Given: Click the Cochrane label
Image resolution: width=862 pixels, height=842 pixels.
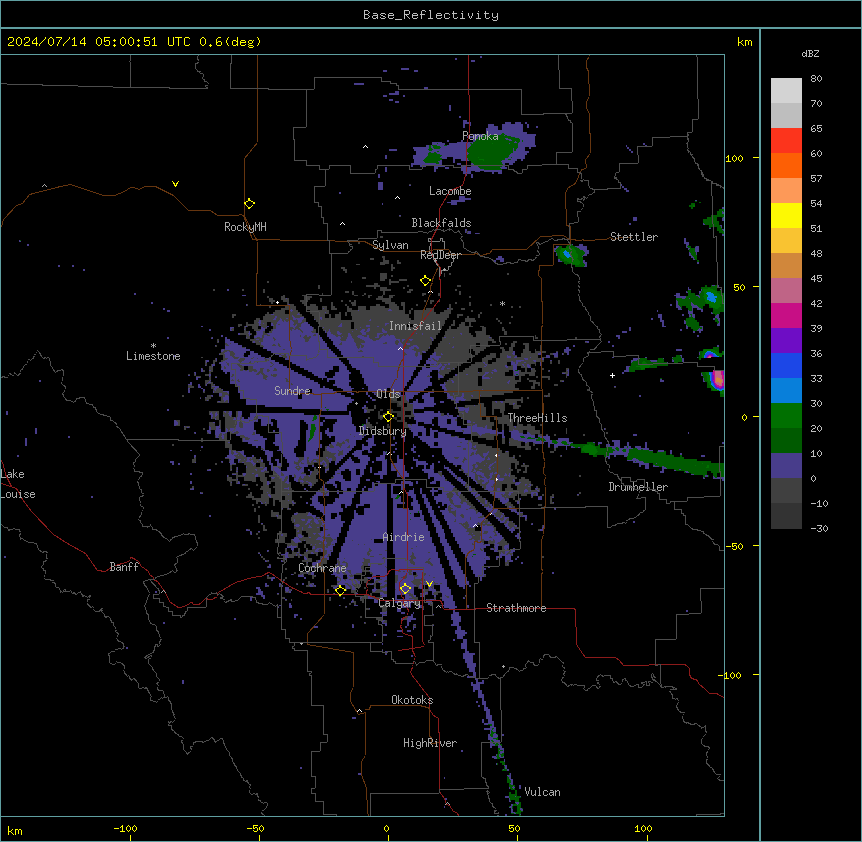Looking at the screenshot, I should (322, 568).
